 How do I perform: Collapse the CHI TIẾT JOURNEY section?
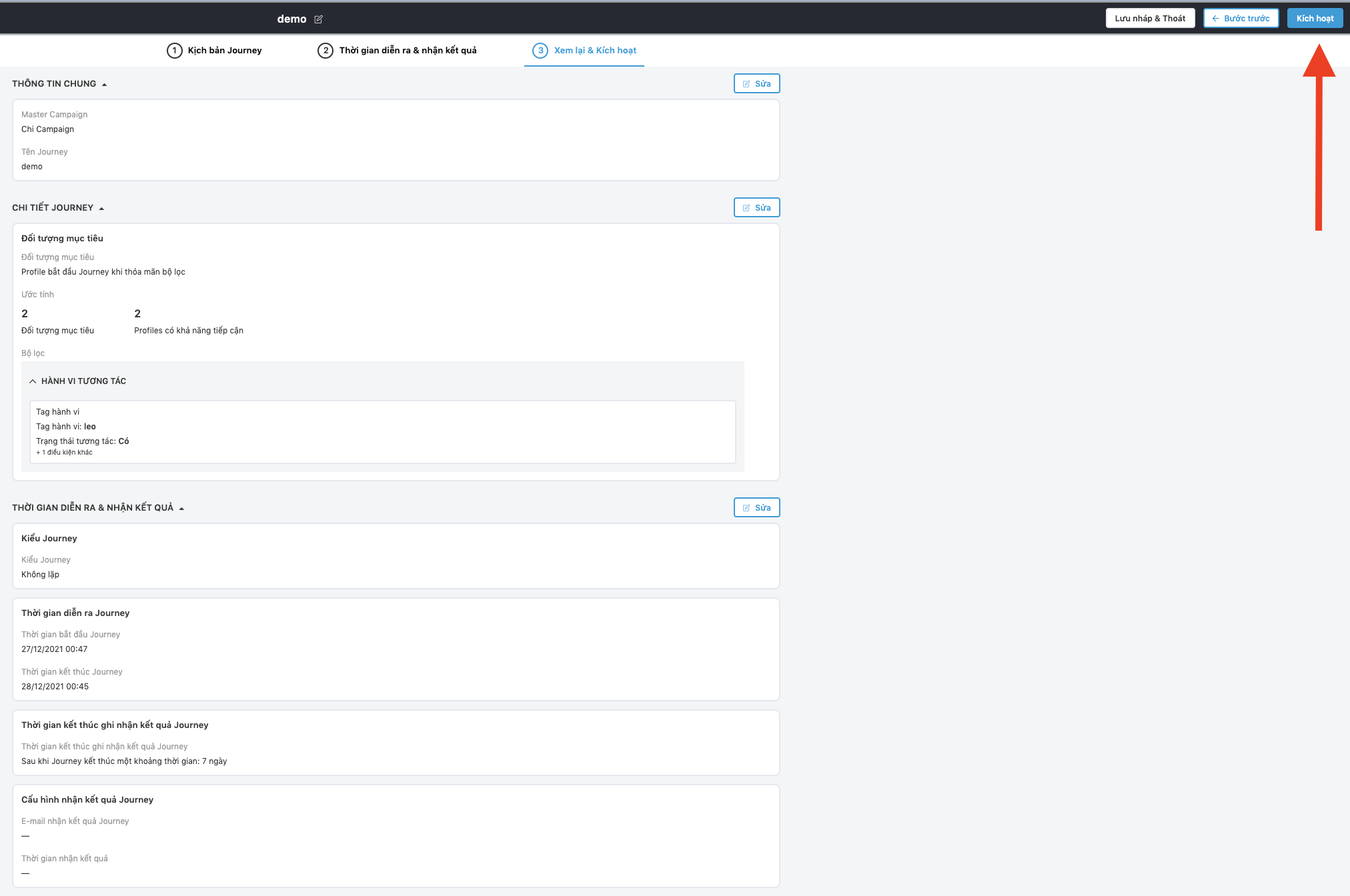click(101, 209)
